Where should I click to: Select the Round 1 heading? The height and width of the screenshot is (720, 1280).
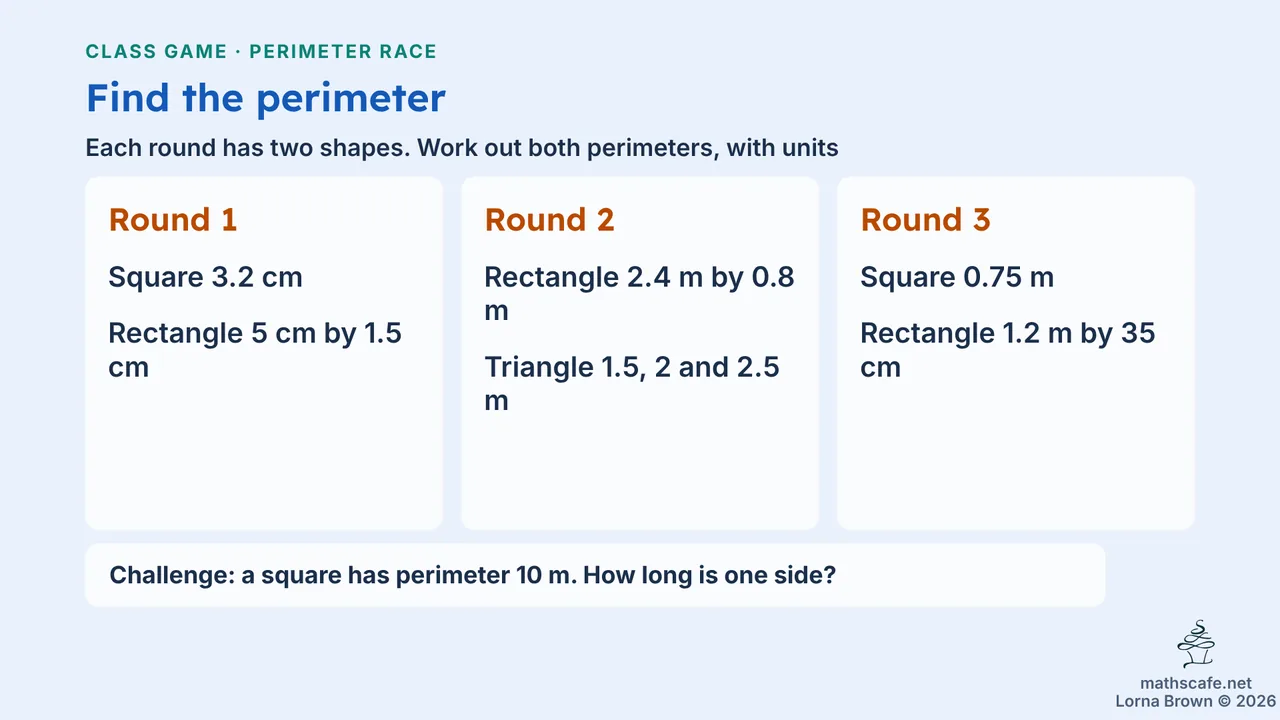pyautogui.click(x=173, y=220)
